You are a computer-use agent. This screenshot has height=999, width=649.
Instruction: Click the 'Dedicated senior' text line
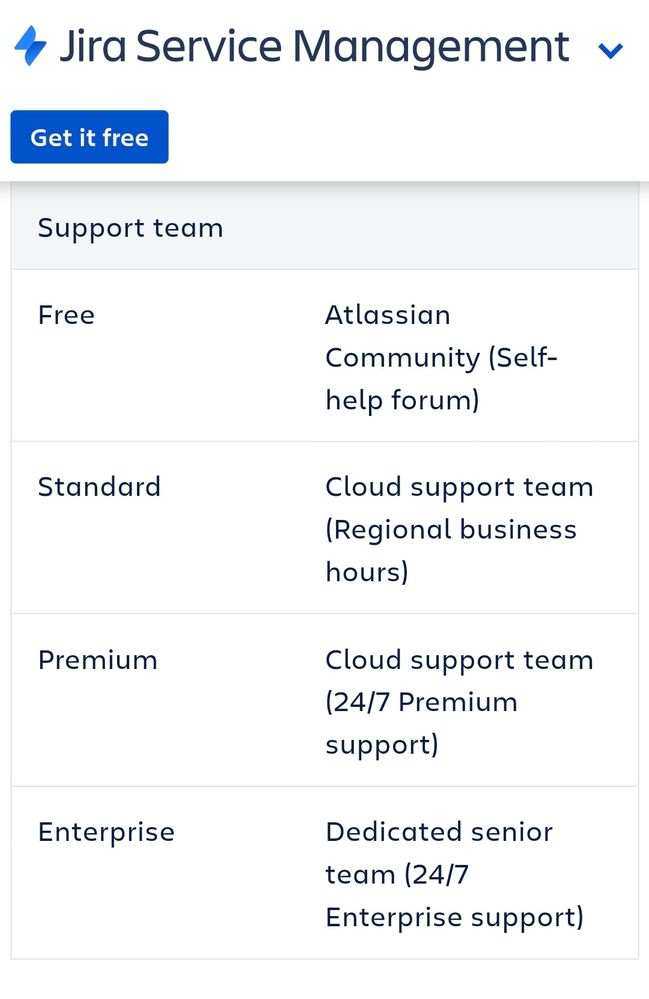click(x=439, y=832)
